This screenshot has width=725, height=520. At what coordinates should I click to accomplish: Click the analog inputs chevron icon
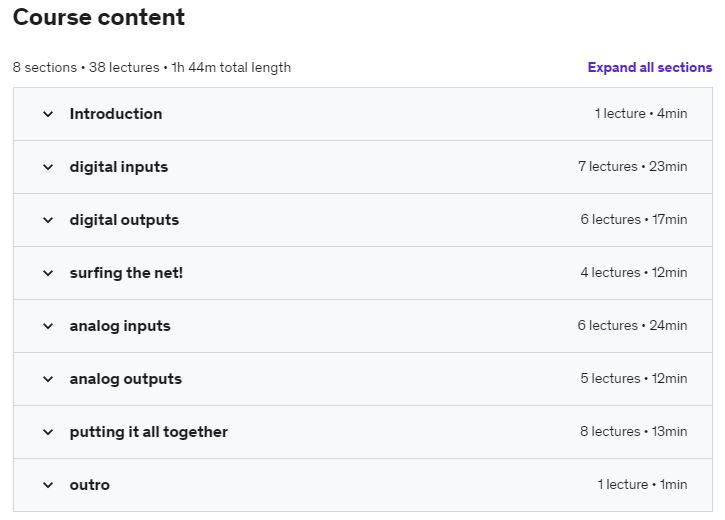point(48,326)
